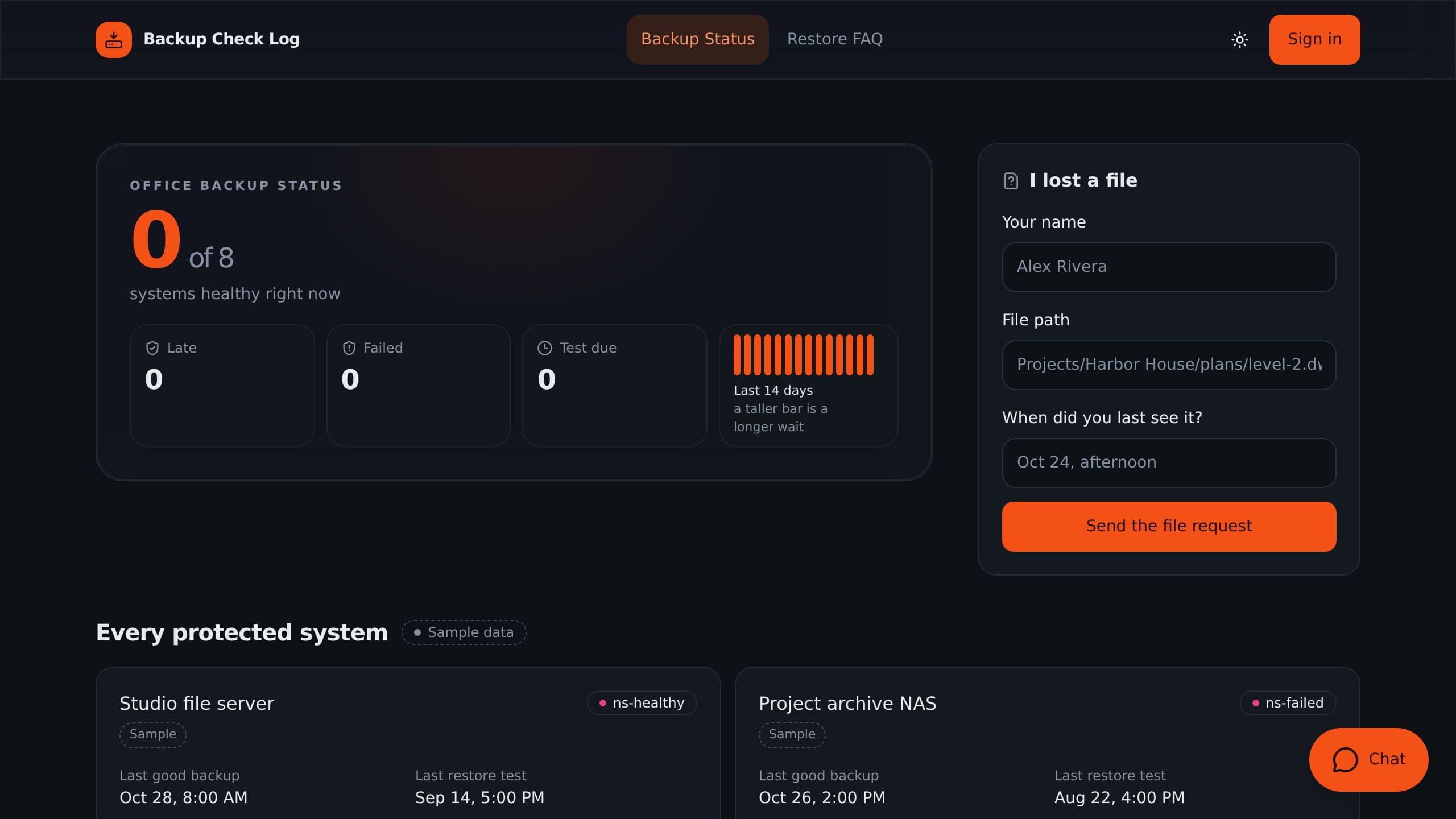Click the Sample data badge
This screenshot has width=1456, height=819.
(x=464, y=632)
